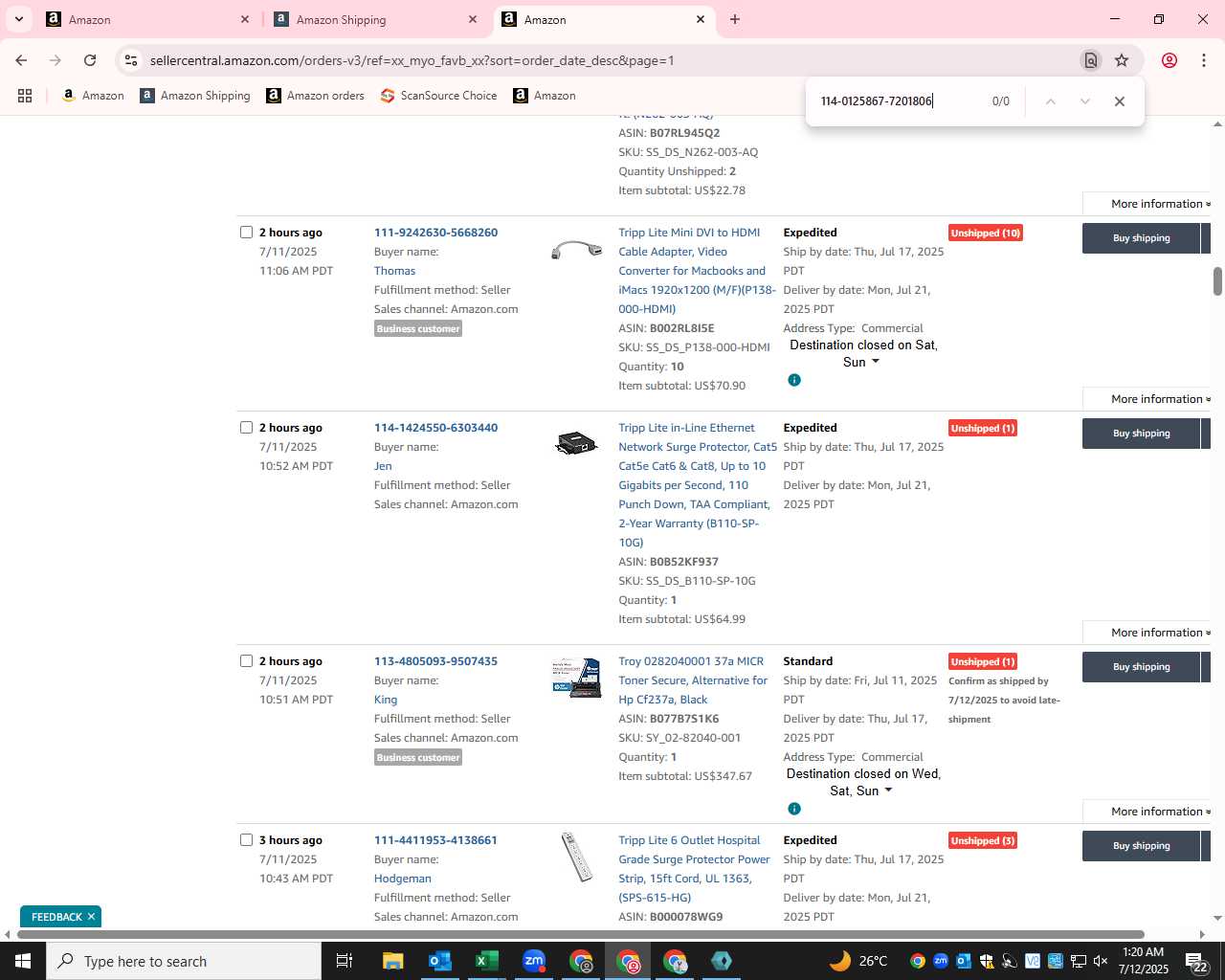The height and width of the screenshot is (980, 1225).
Task: Open Troy 0282040001 37a MICR Toner link
Action: pos(693,680)
